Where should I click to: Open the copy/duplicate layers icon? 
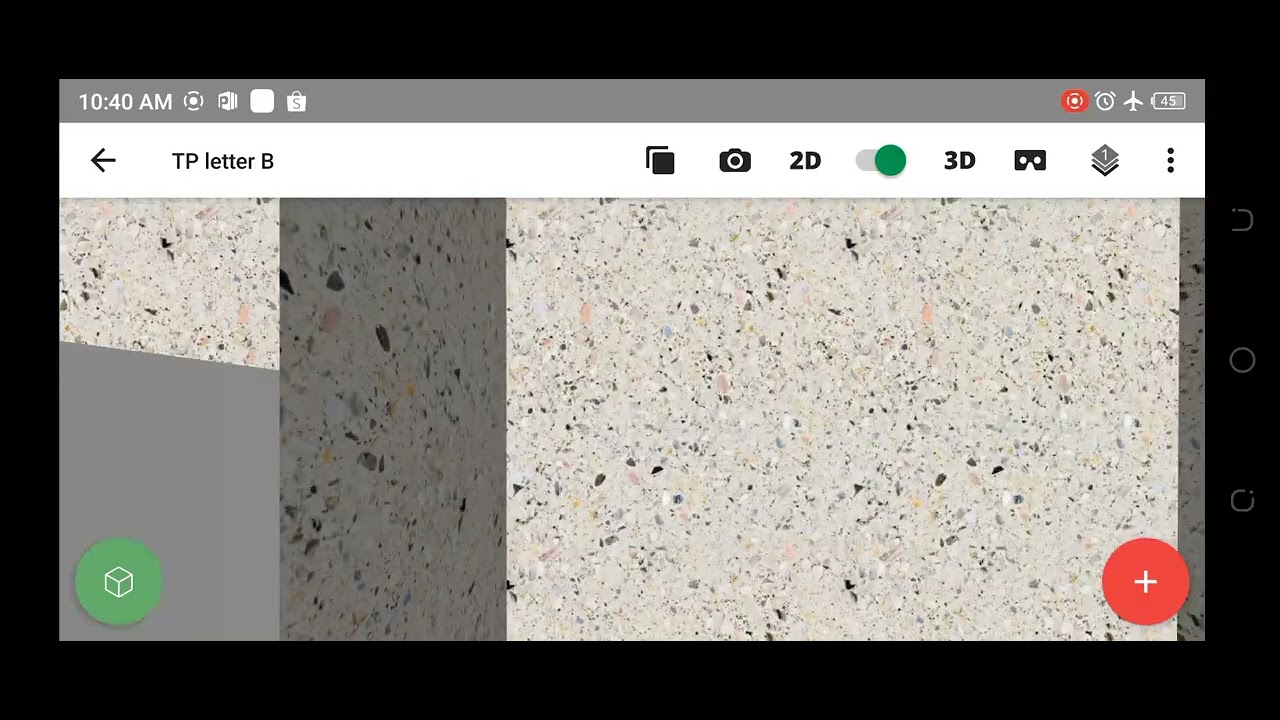[660, 161]
